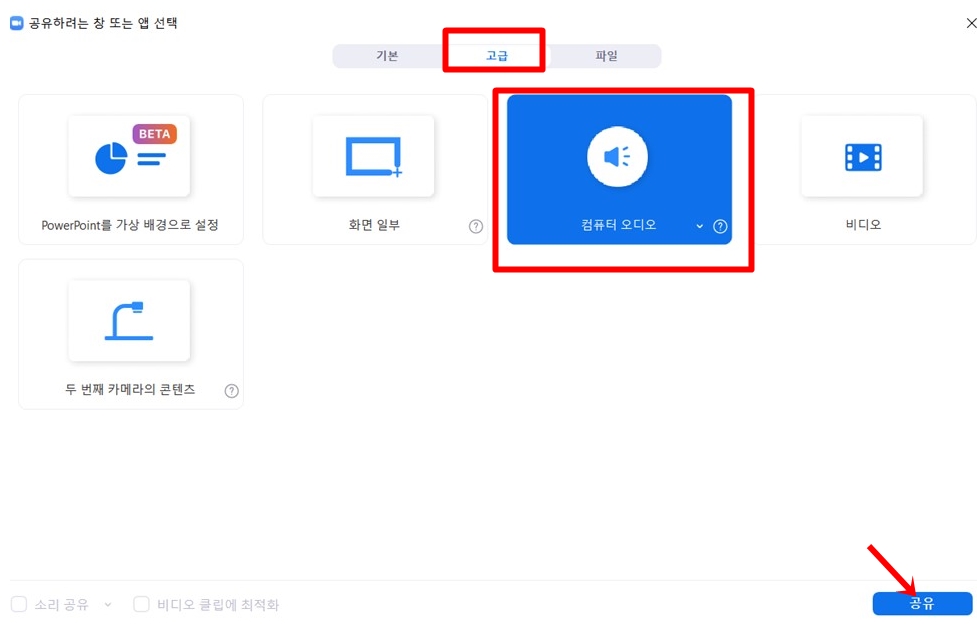Check the sound sharing box at bottom left
Screen dimensions: 977x635
pyautogui.click(x=18, y=604)
